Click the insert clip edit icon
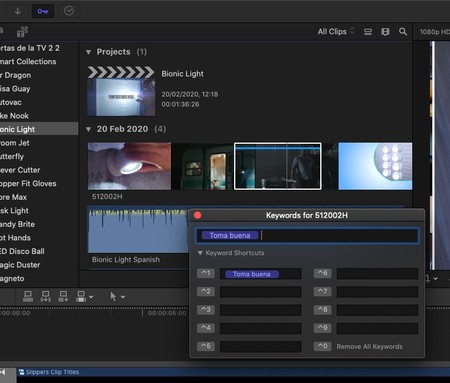This screenshot has width=450, height=383. pos(45,296)
